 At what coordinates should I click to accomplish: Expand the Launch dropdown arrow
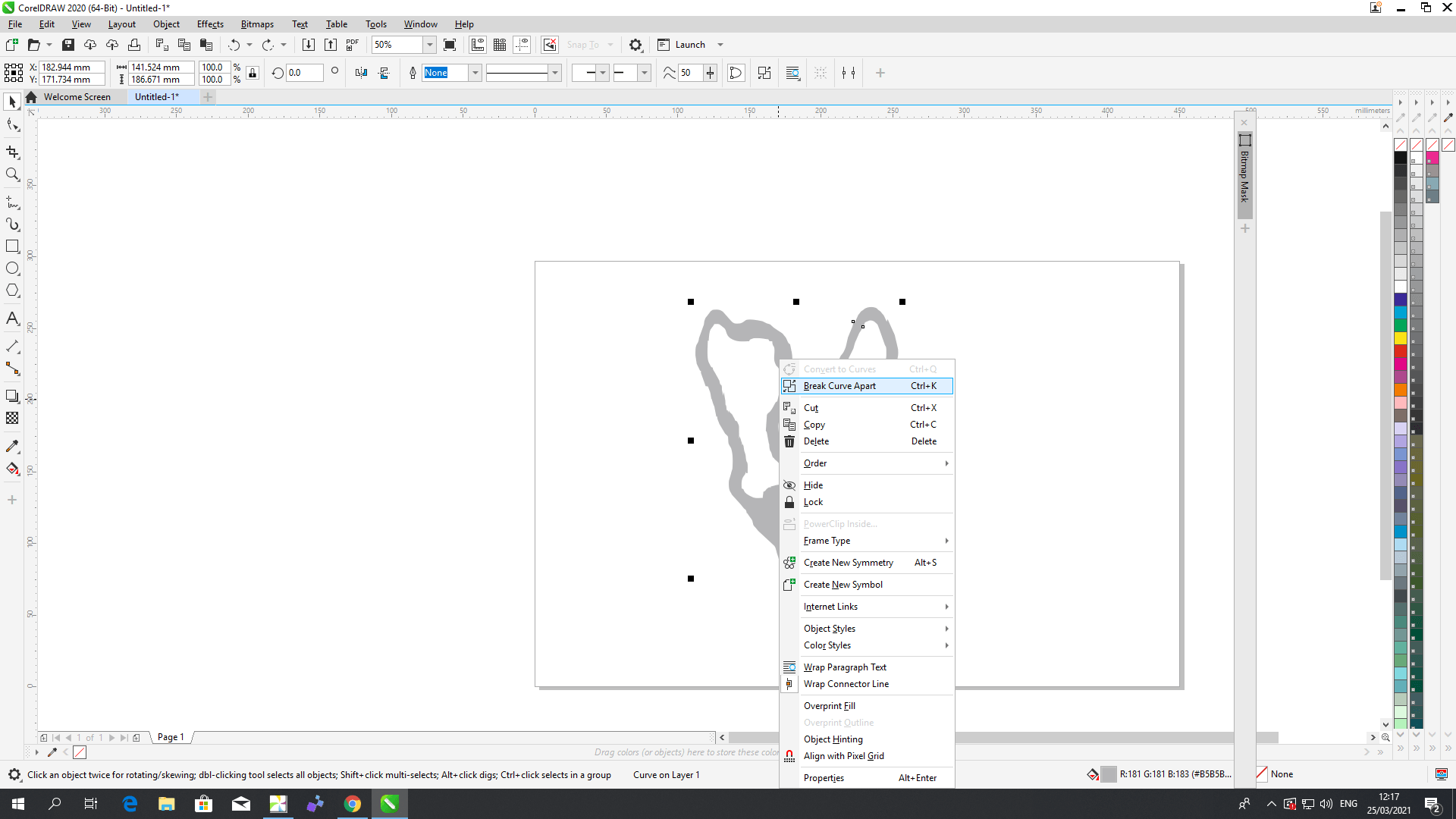coord(720,45)
